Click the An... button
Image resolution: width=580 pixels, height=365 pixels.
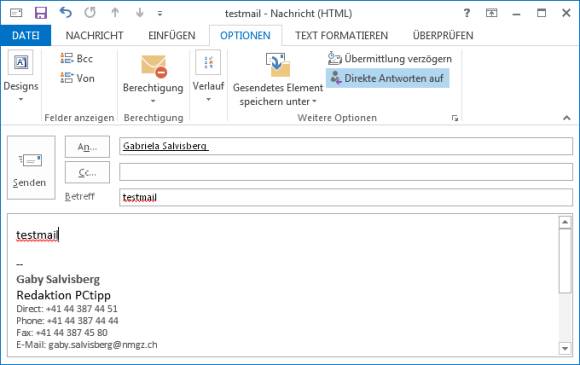coord(87,146)
